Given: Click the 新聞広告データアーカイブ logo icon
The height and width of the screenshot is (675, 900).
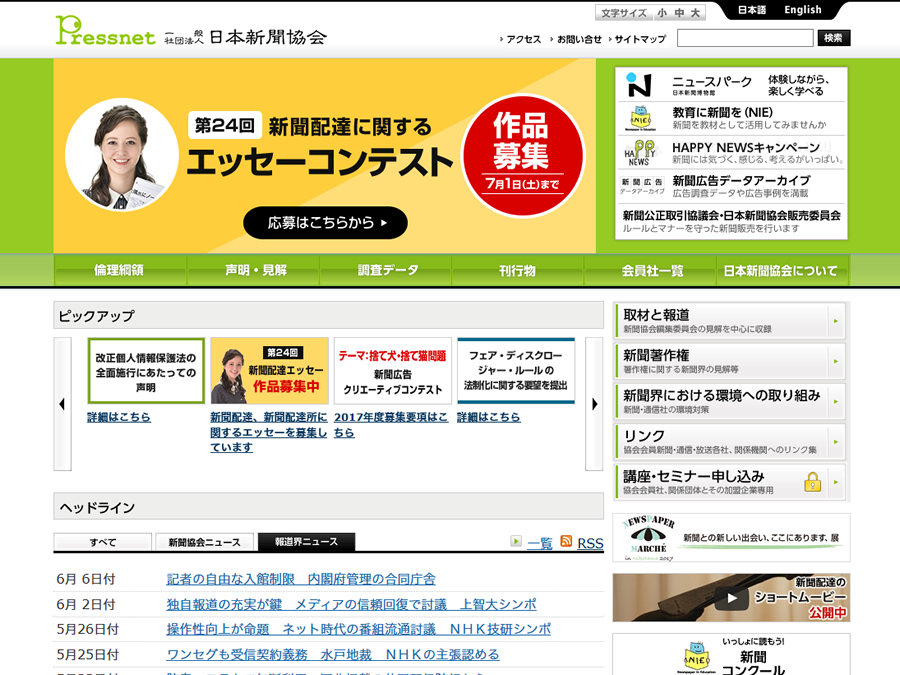Looking at the screenshot, I should [642, 187].
